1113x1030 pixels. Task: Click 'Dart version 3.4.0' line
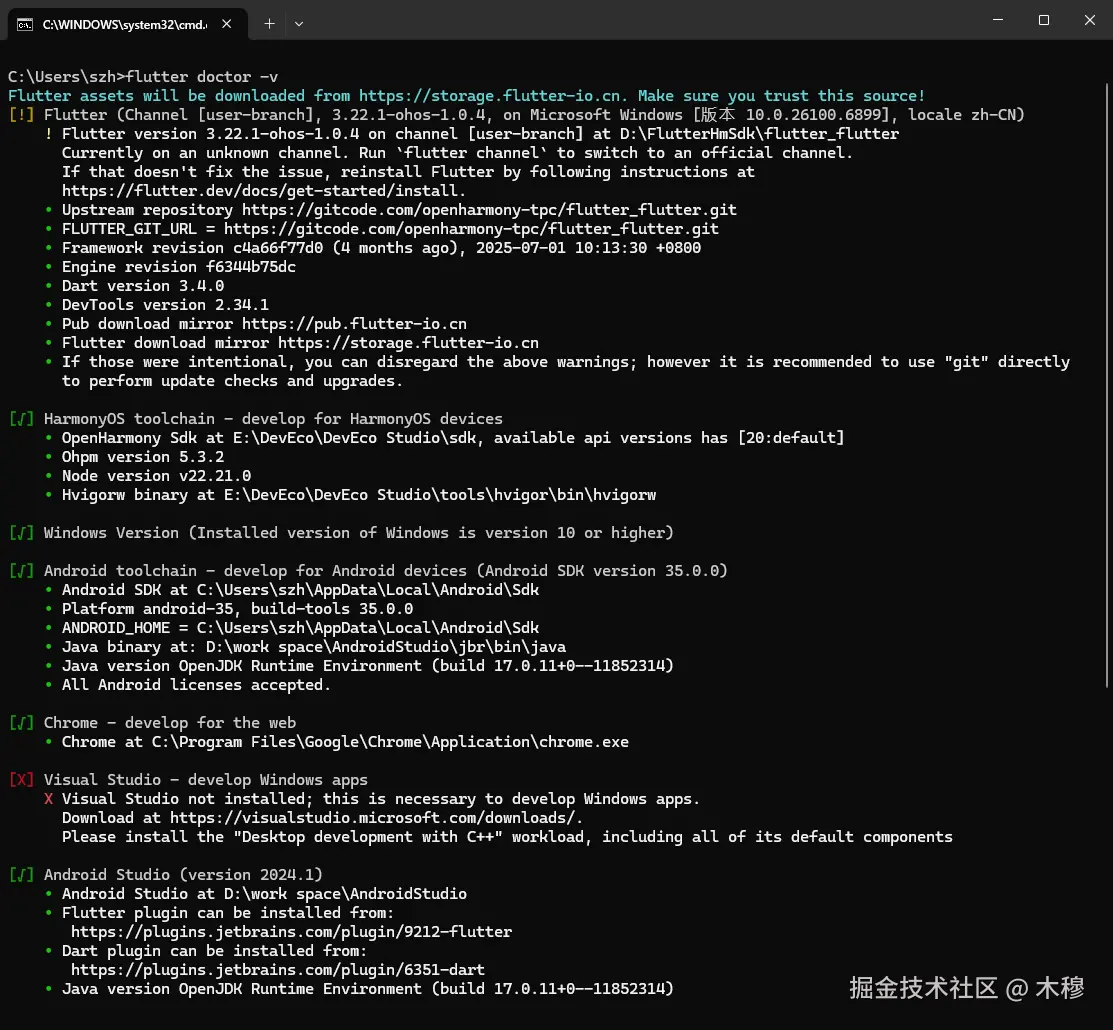[x=143, y=286]
